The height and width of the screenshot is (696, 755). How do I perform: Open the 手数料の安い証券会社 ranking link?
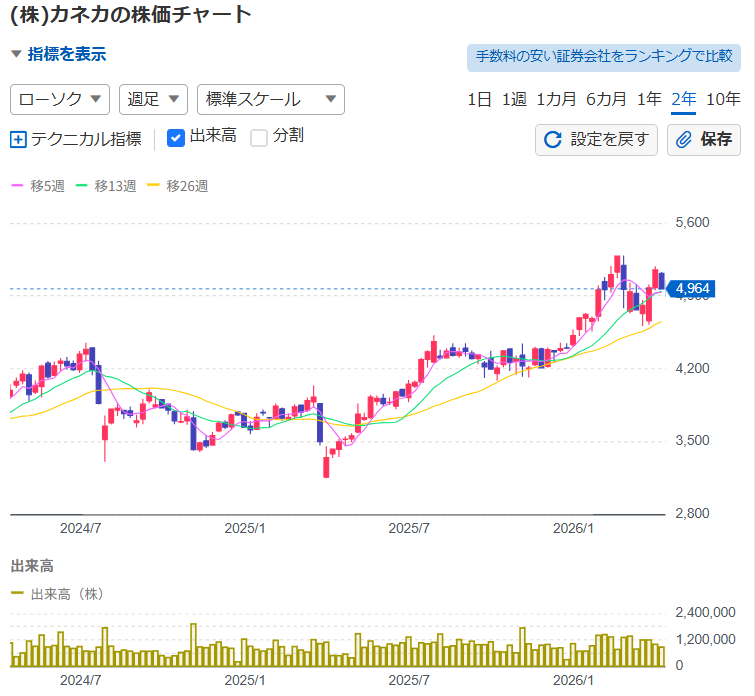pyautogui.click(x=604, y=57)
